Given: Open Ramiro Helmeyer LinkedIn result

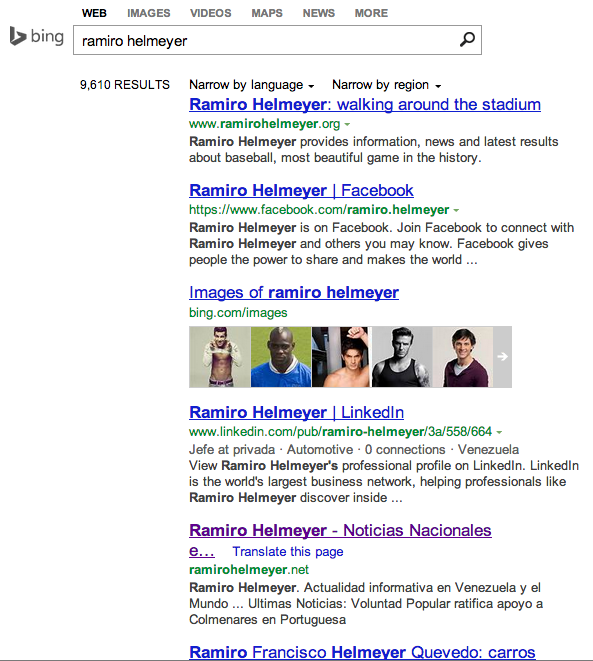Looking at the screenshot, I should point(297,412).
